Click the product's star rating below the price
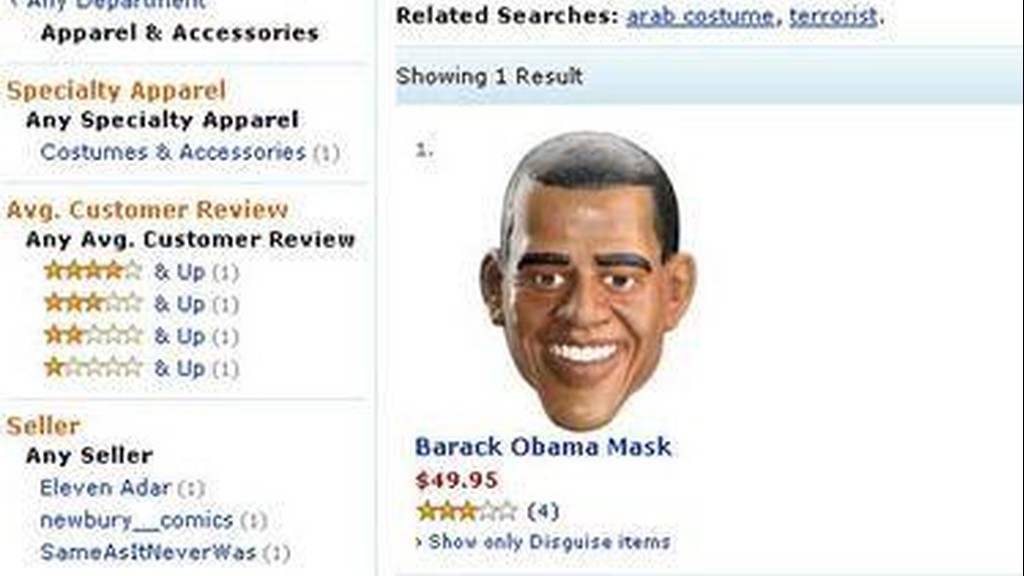Viewport: 1024px width, 576px height. pyautogui.click(x=466, y=511)
